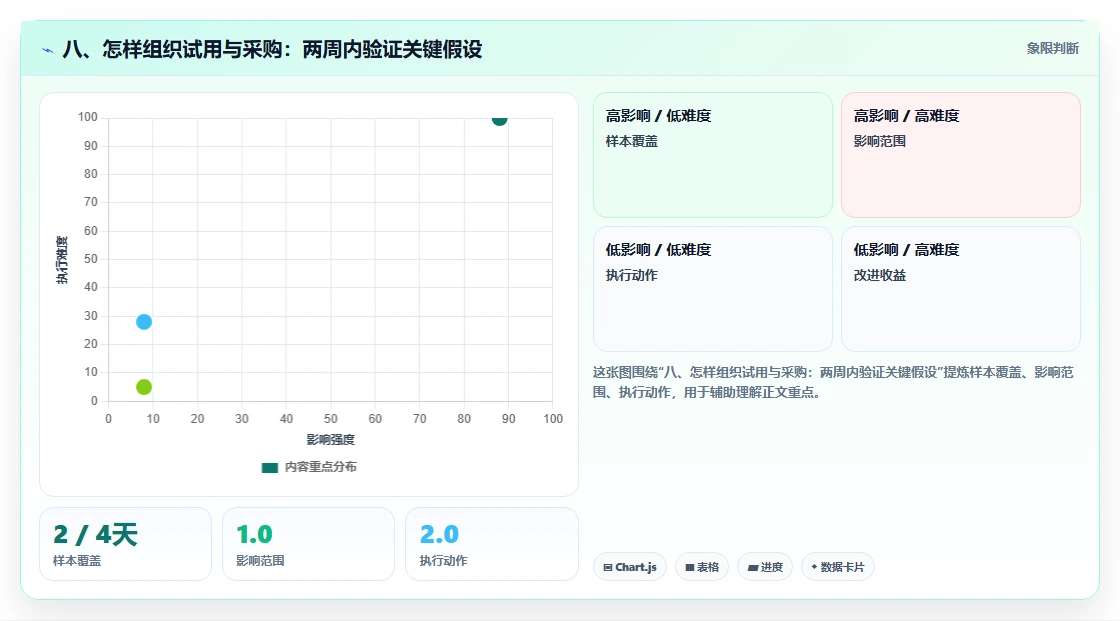The image size is (1120, 621).
Task: Click the 样本覆盖 text in the green quadrant card
Action: (631, 141)
